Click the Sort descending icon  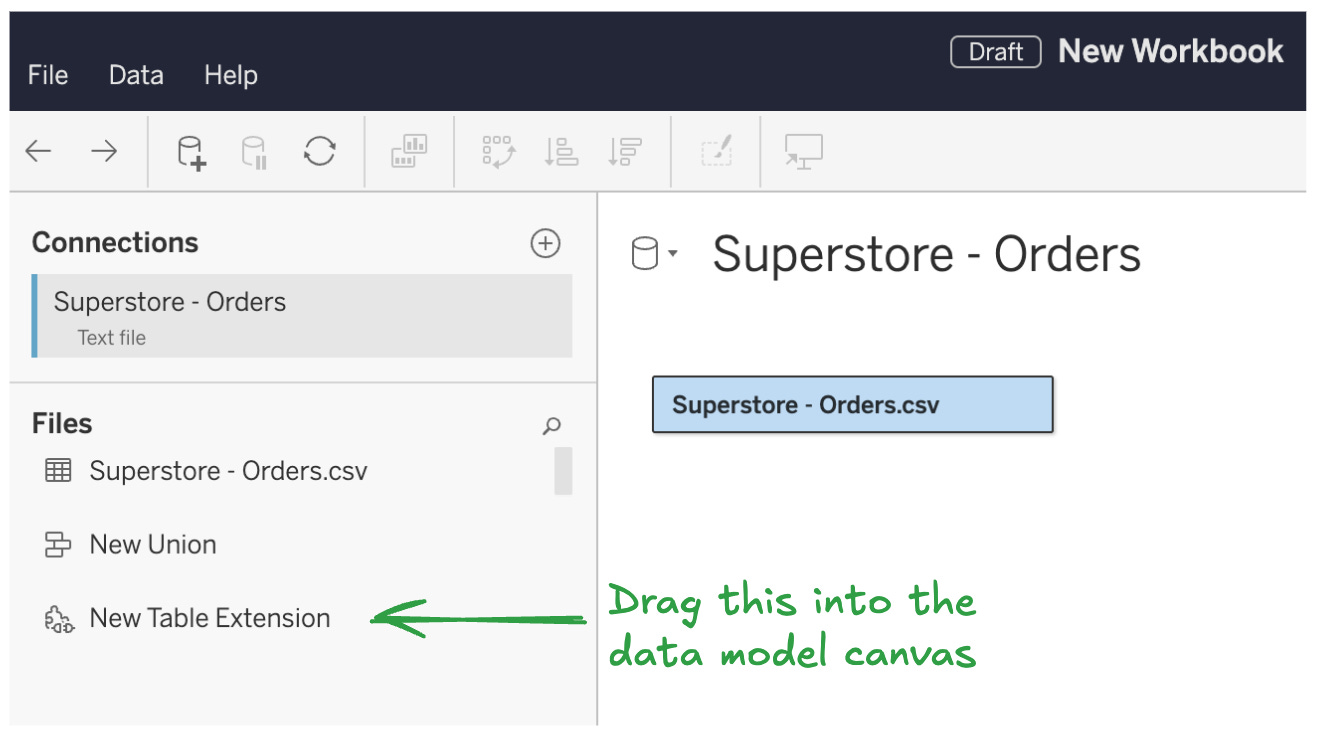pos(625,152)
